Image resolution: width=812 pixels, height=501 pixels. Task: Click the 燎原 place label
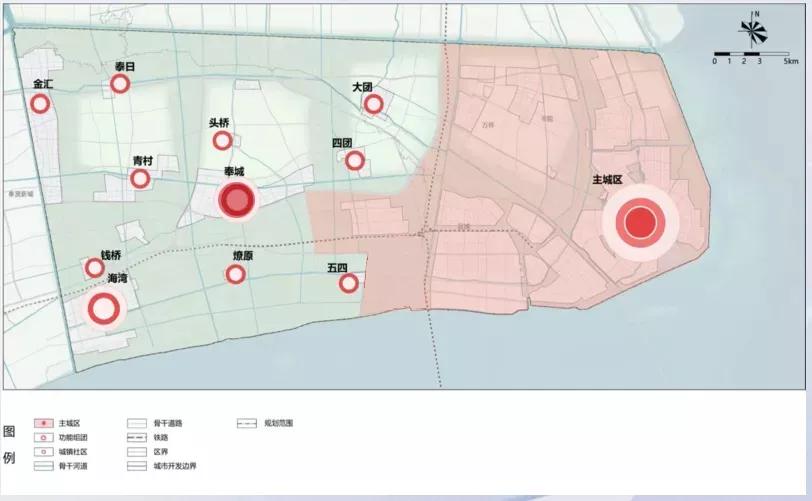click(243, 255)
